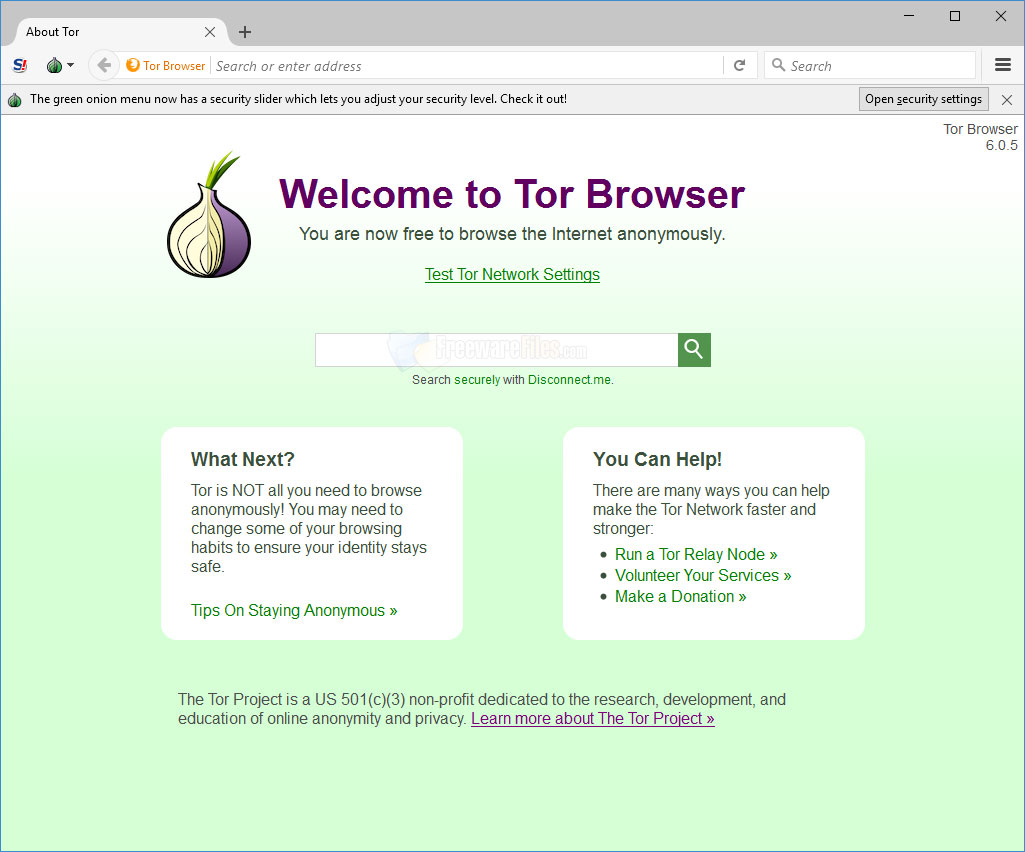Maximize the browser window
Image resolution: width=1025 pixels, height=852 pixels.
[955, 16]
